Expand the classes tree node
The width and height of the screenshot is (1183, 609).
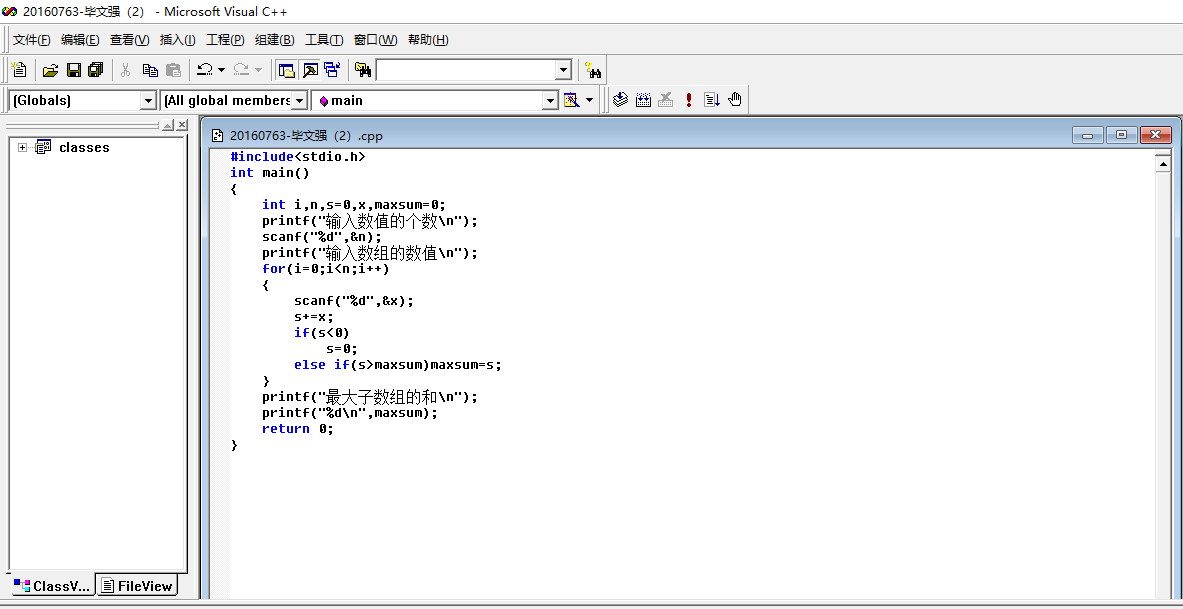23,147
